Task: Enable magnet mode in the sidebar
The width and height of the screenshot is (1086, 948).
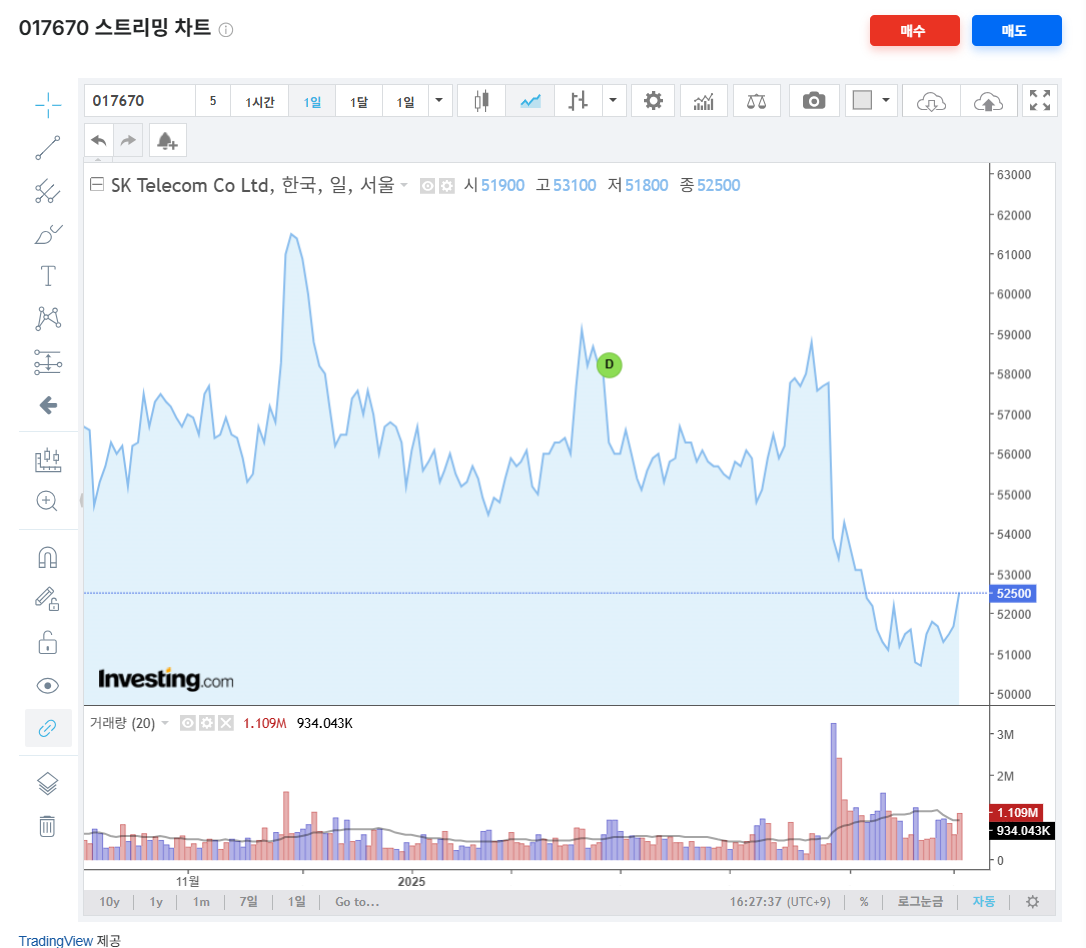Action: click(47, 556)
